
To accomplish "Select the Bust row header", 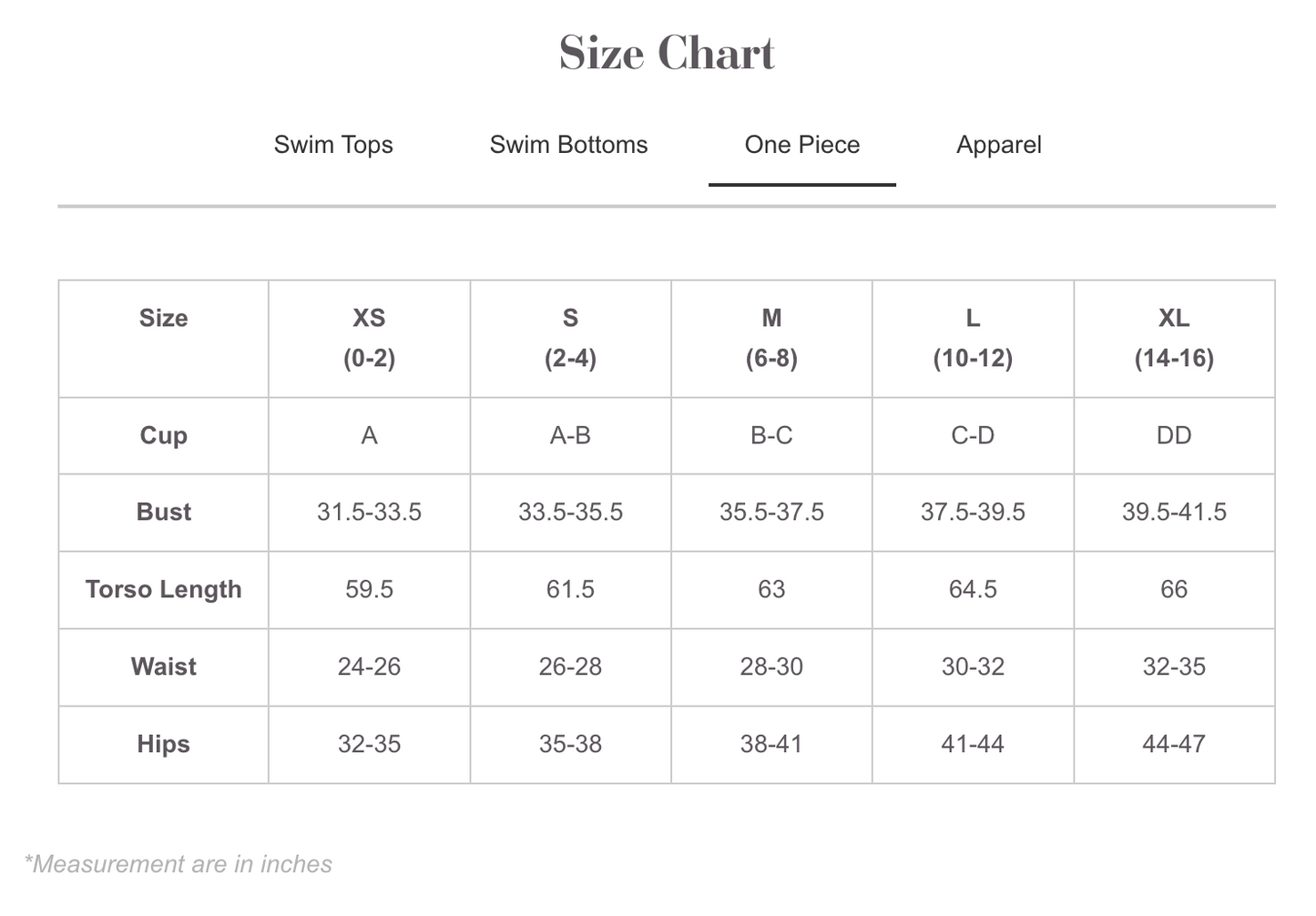I will [163, 513].
